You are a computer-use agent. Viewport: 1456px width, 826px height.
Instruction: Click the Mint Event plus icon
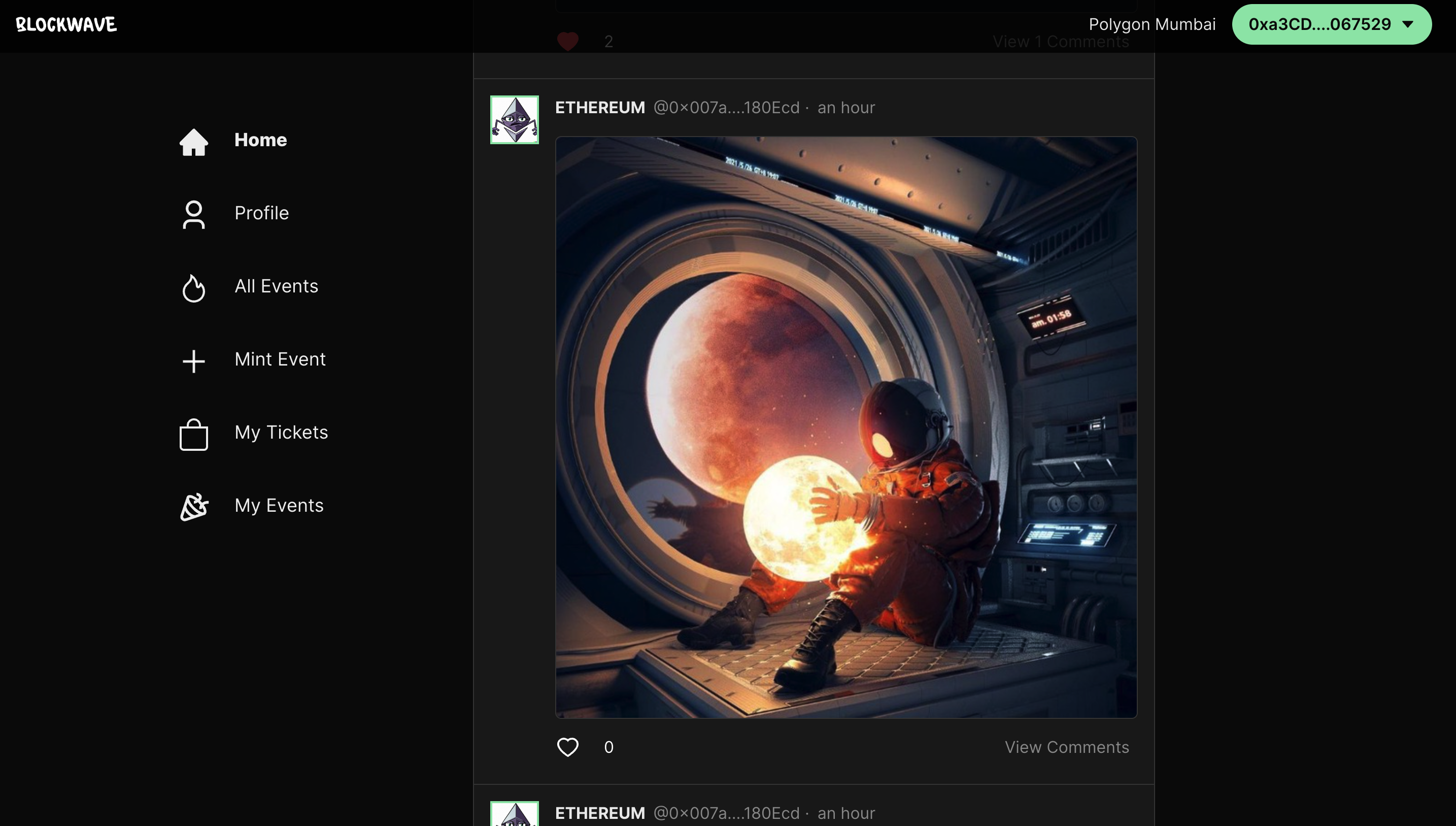193,361
